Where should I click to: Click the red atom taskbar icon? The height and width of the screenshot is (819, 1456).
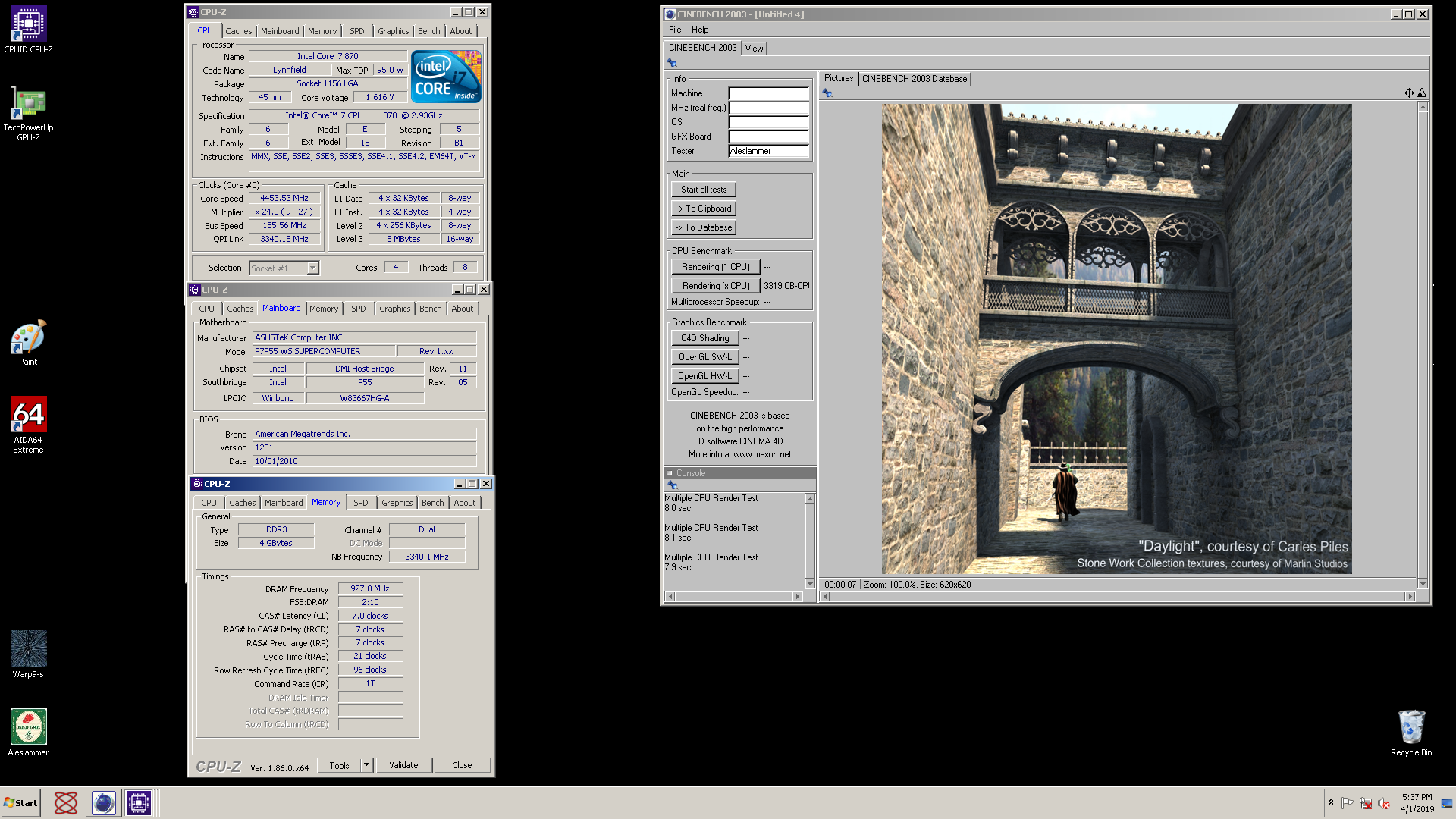[x=66, y=802]
